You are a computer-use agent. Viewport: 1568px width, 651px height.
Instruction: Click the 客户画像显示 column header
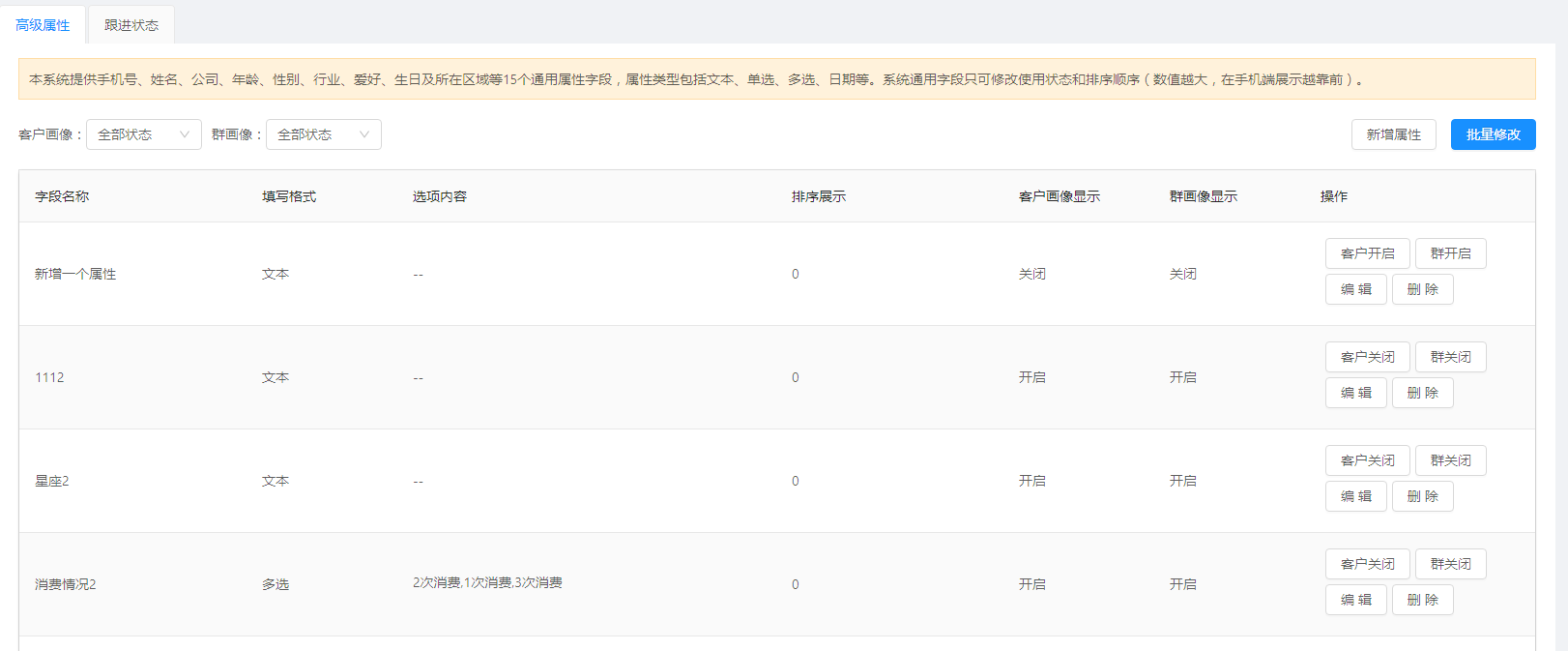pos(1060,196)
